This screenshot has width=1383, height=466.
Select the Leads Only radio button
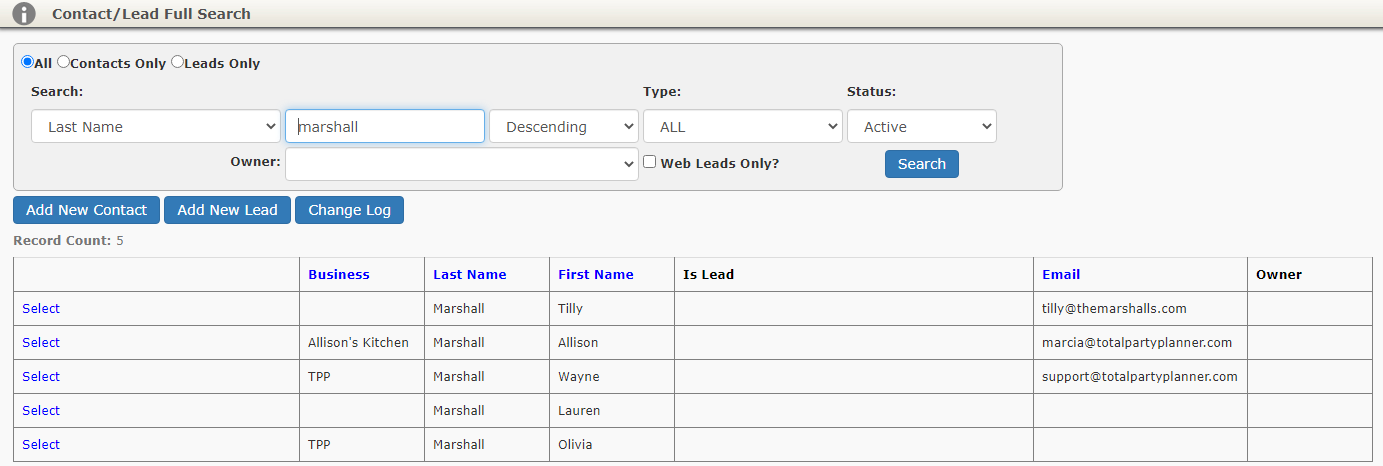(177, 62)
